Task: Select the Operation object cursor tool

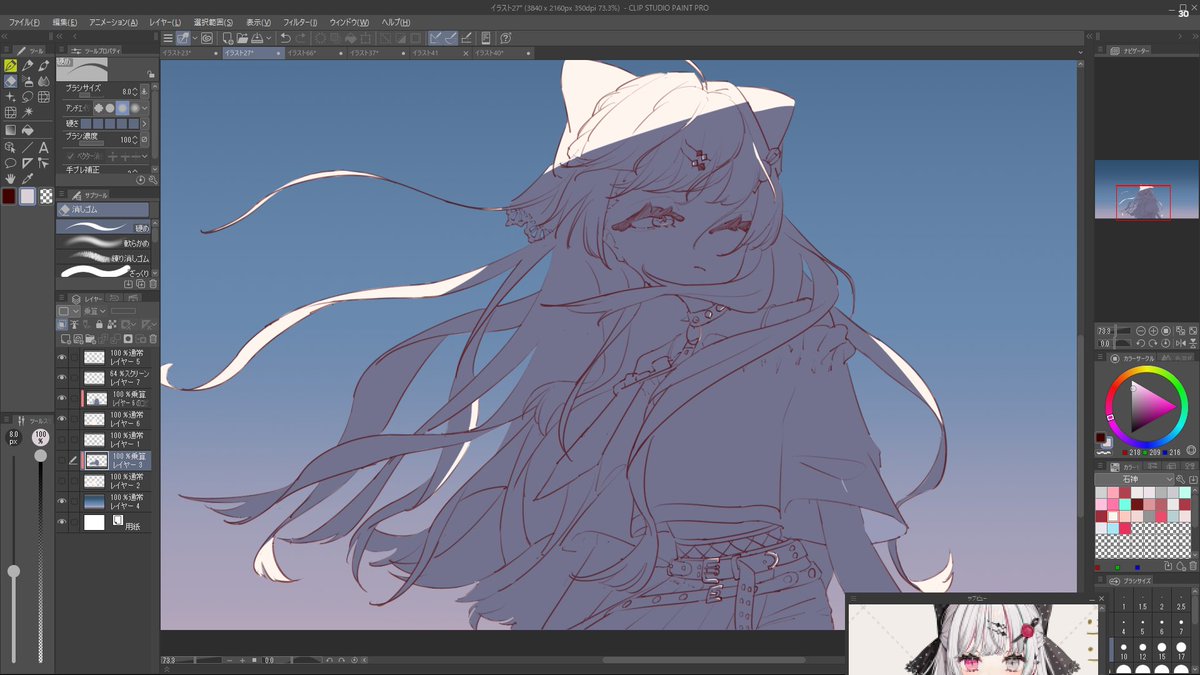Action: click(x=10, y=147)
